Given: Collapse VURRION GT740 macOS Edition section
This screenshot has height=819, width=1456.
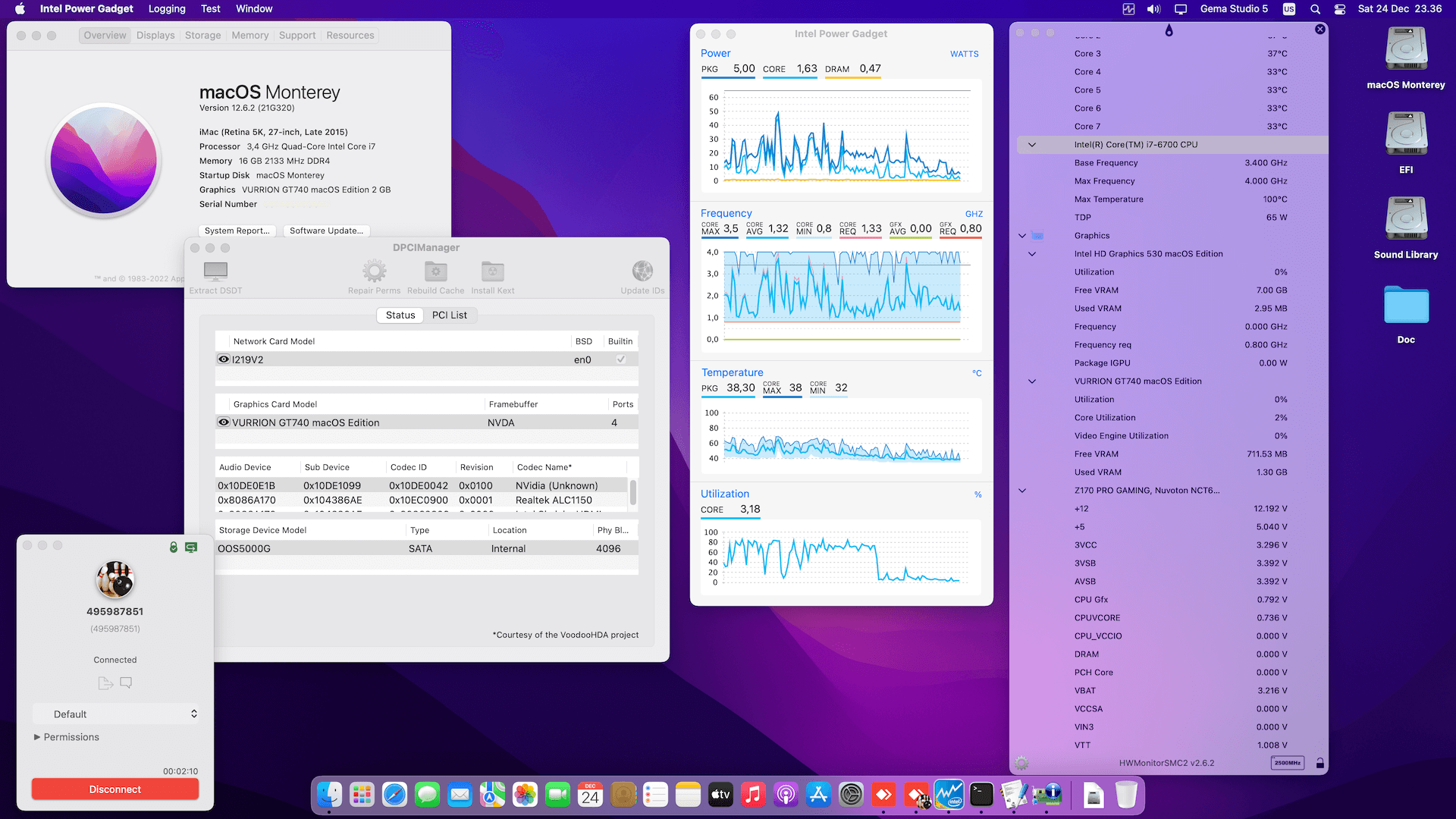Looking at the screenshot, I should coord(1032,381).
